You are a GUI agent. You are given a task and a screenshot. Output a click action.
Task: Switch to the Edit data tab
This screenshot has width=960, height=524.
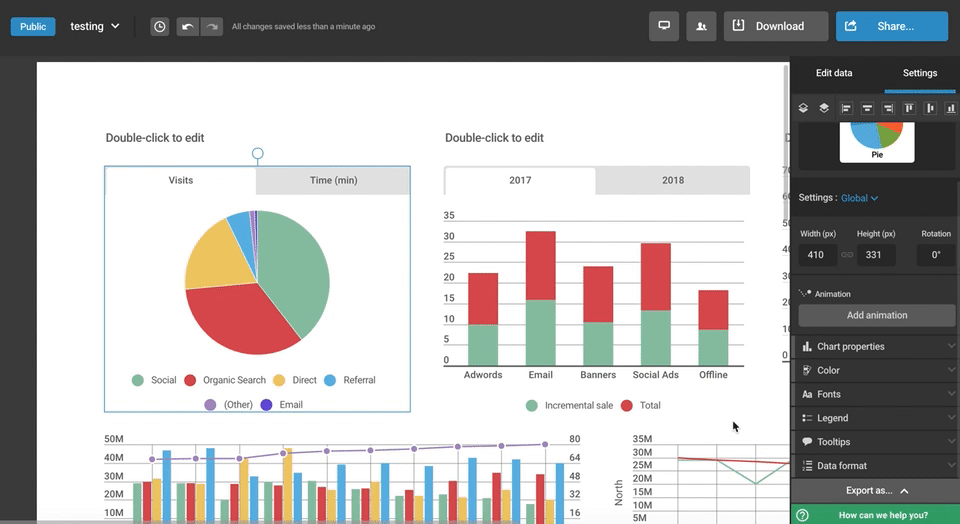[x=833, y=73]
